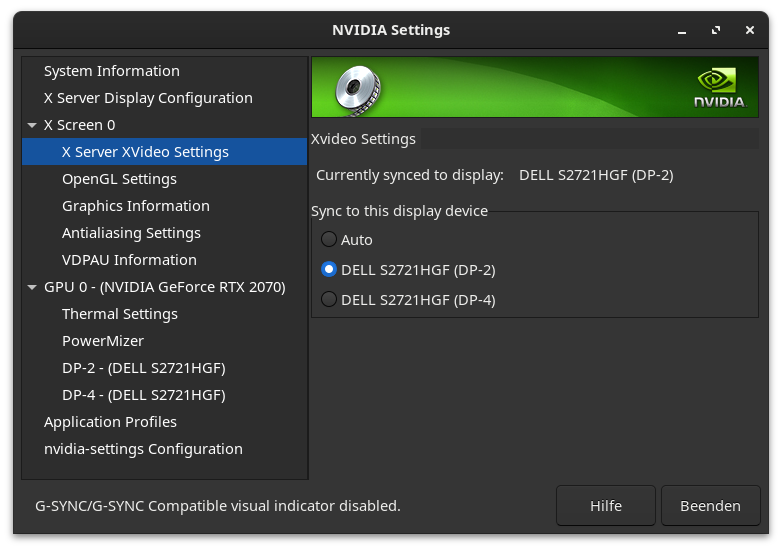Open OpenGL Settings page

click(165, 179)
